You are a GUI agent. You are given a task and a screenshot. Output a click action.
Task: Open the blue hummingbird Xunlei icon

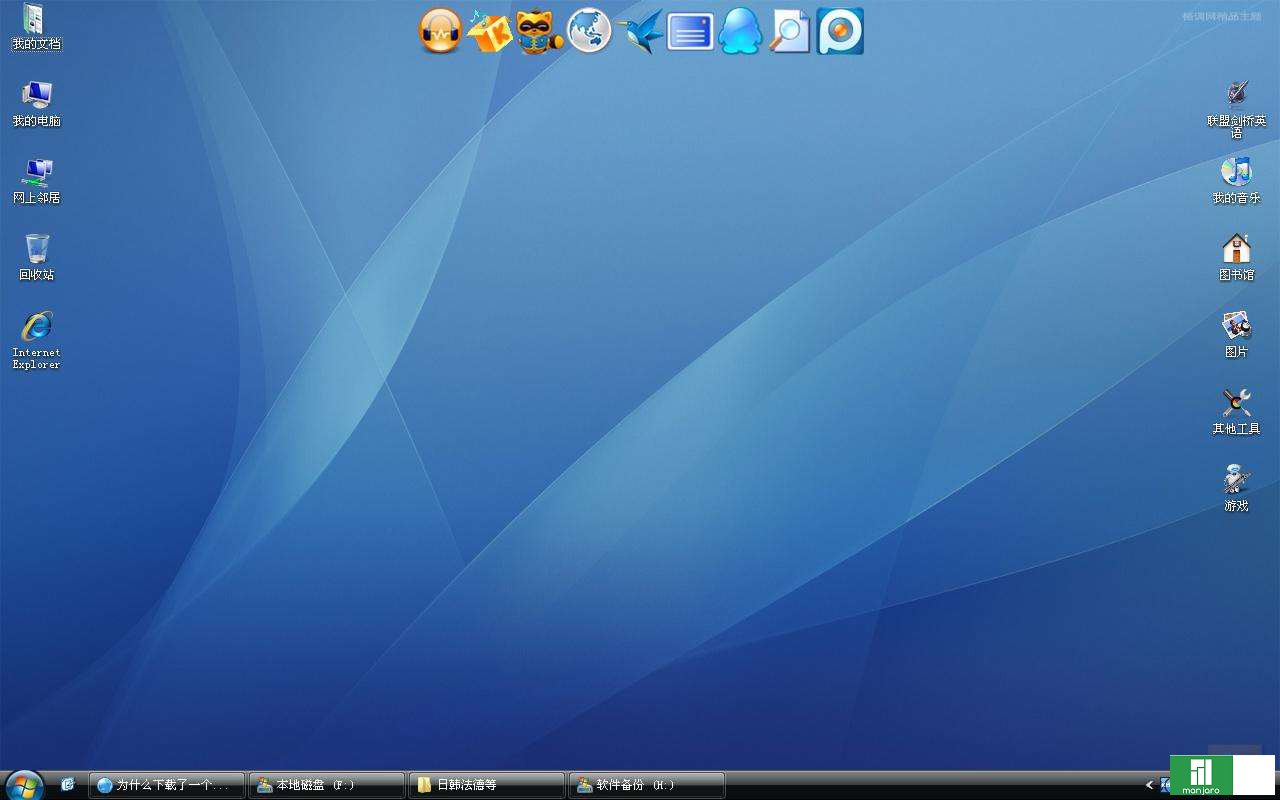point(640,31)
